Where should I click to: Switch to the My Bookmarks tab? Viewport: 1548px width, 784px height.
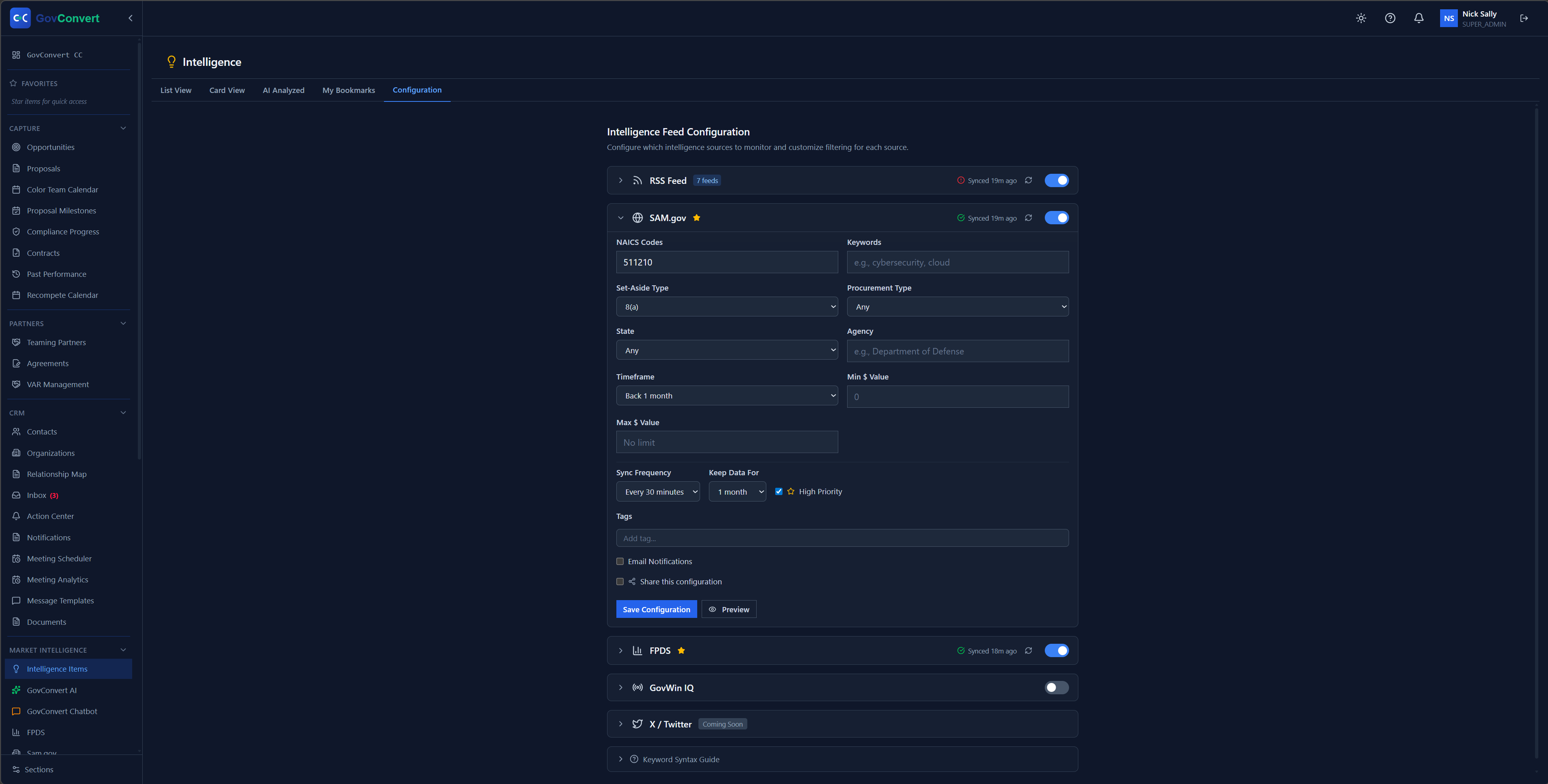[348, 90]
